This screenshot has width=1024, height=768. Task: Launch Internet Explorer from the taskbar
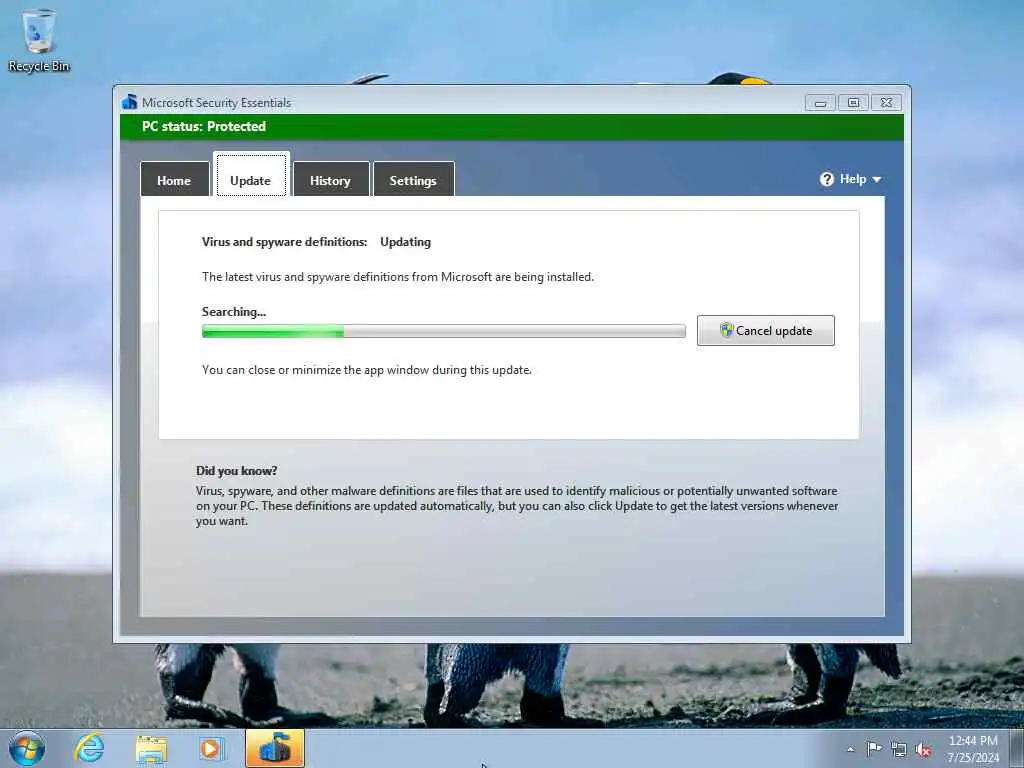pyautogui.click(x=89, y=748)
